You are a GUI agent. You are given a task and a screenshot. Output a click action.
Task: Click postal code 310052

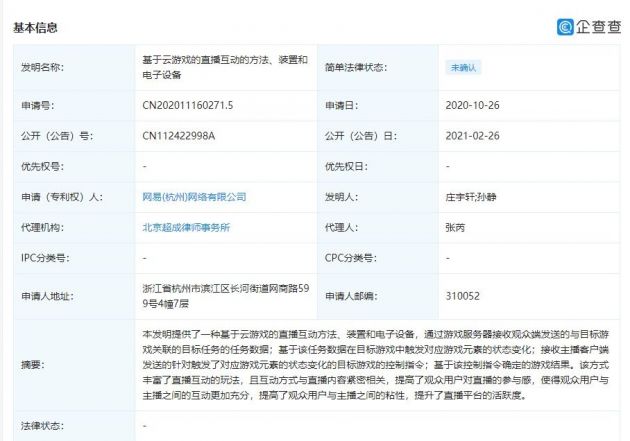462,296
